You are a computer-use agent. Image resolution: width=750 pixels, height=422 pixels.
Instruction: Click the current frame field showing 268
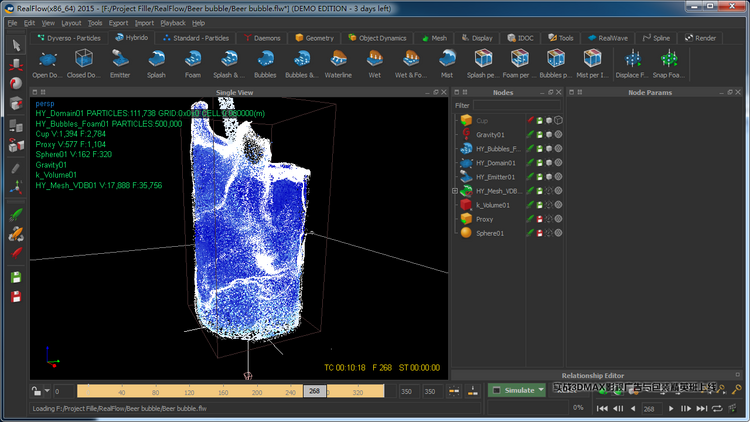click(x=651, y=409)
